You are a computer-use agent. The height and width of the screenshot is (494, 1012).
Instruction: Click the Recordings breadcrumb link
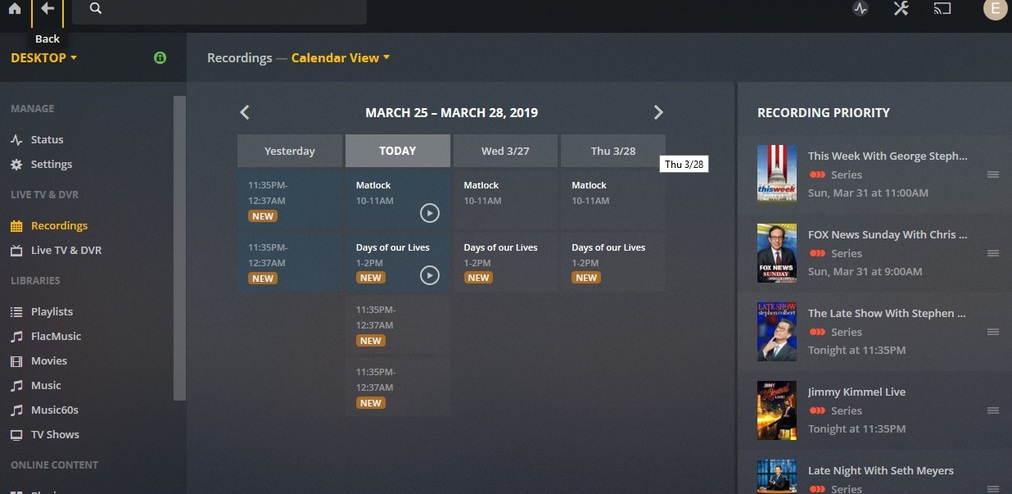pos(239,57)
